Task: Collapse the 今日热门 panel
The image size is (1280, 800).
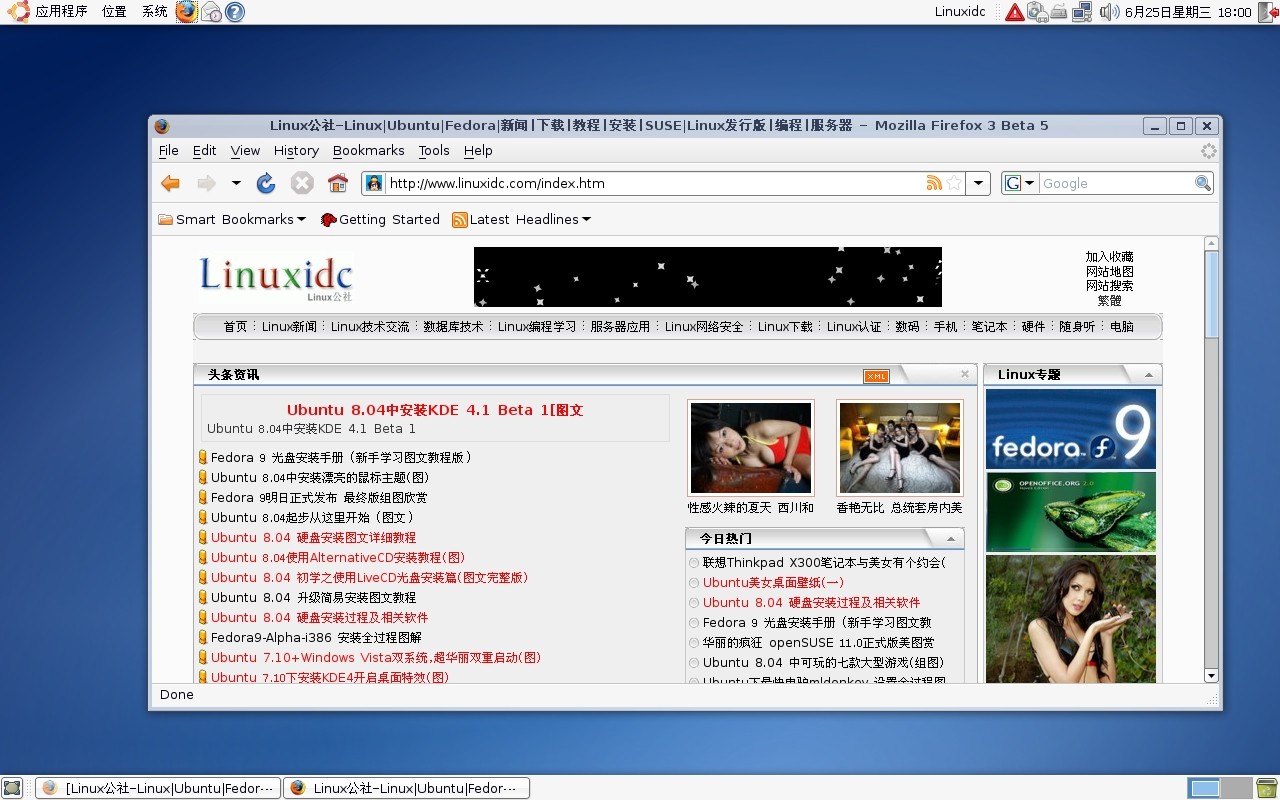Action: [x=952, y=538]
